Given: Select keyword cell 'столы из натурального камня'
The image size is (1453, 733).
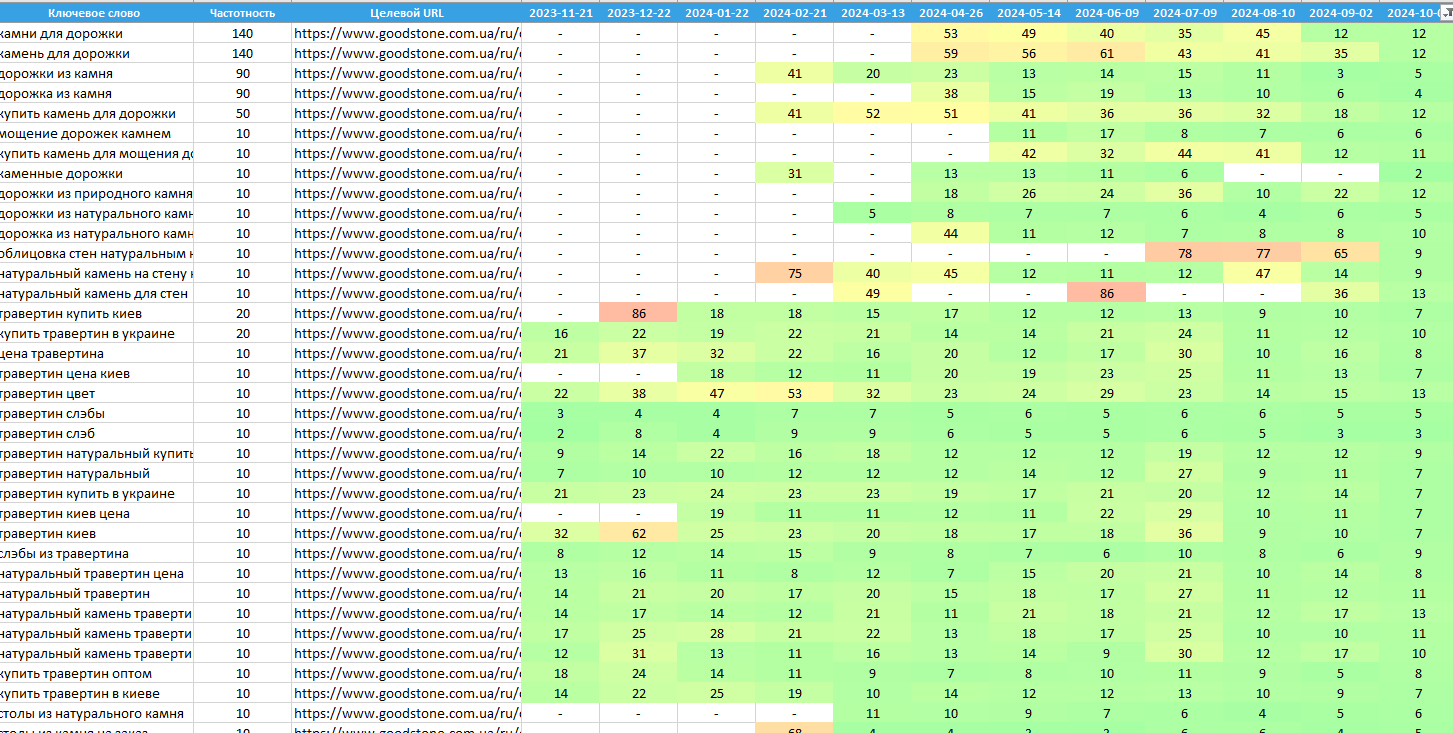Looking at the screenshot, I should (97, 714).
